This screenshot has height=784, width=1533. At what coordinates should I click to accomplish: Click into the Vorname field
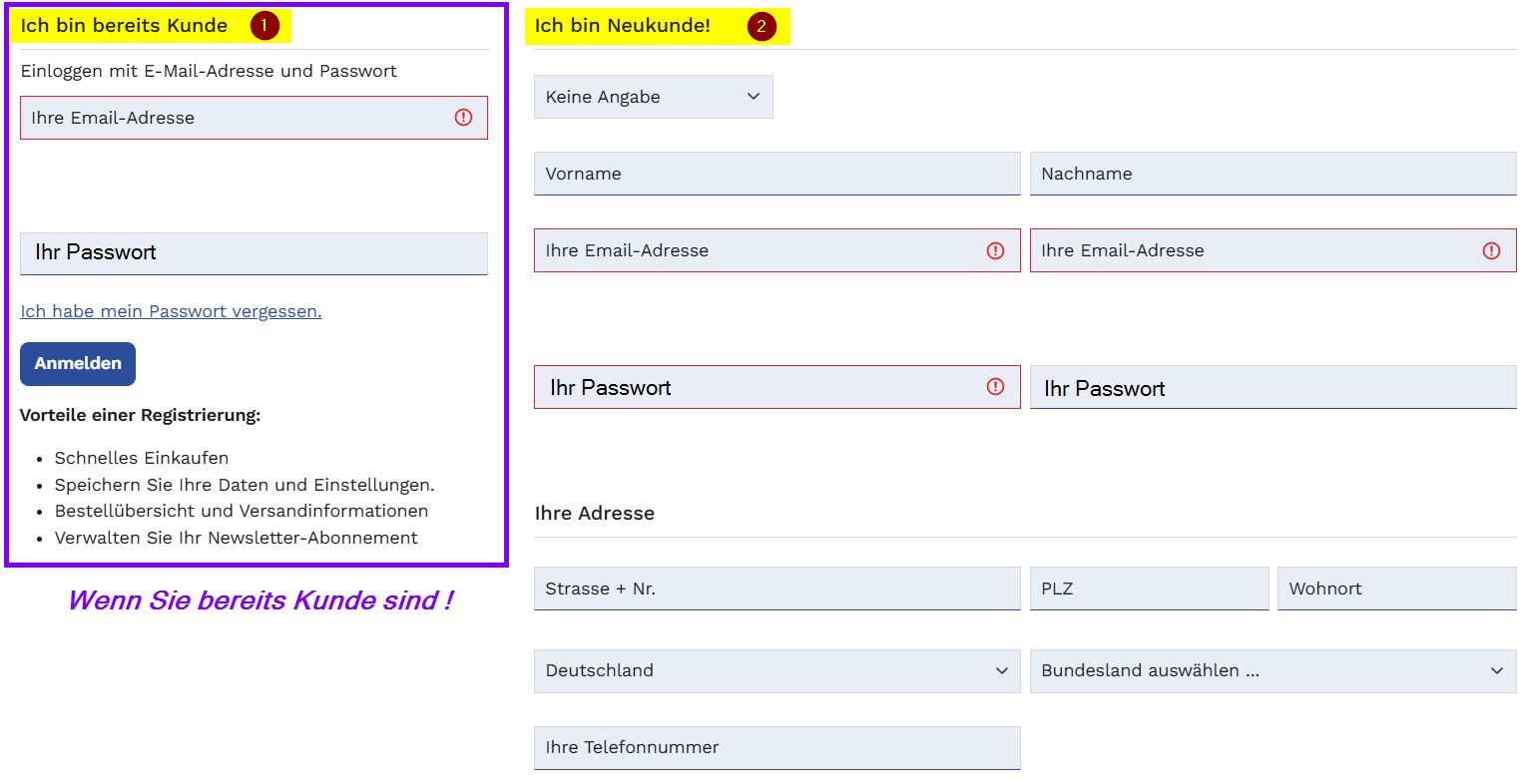click(776, 174)
